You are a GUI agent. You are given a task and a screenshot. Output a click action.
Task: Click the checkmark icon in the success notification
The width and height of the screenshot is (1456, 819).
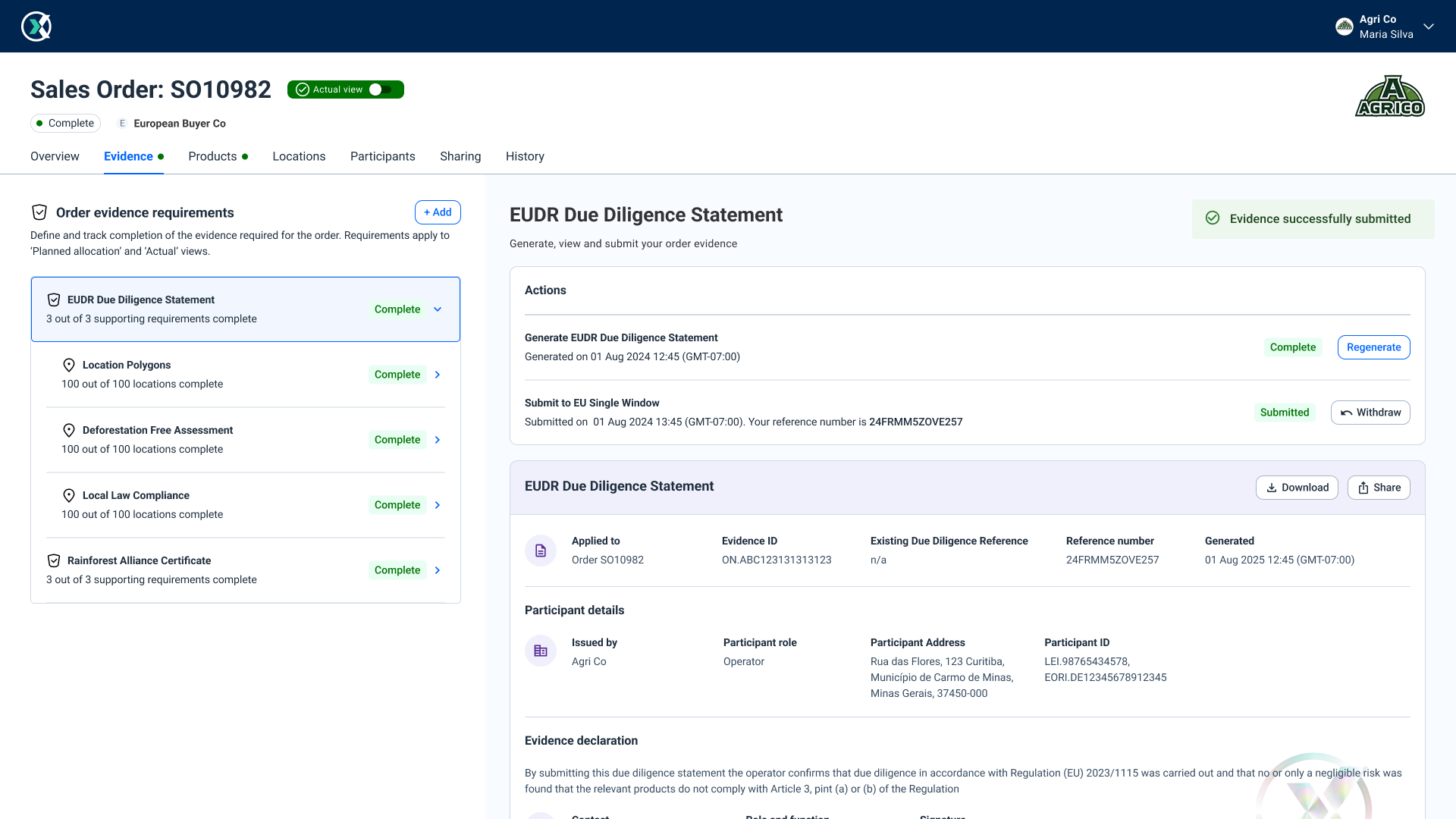[1213, 218]
